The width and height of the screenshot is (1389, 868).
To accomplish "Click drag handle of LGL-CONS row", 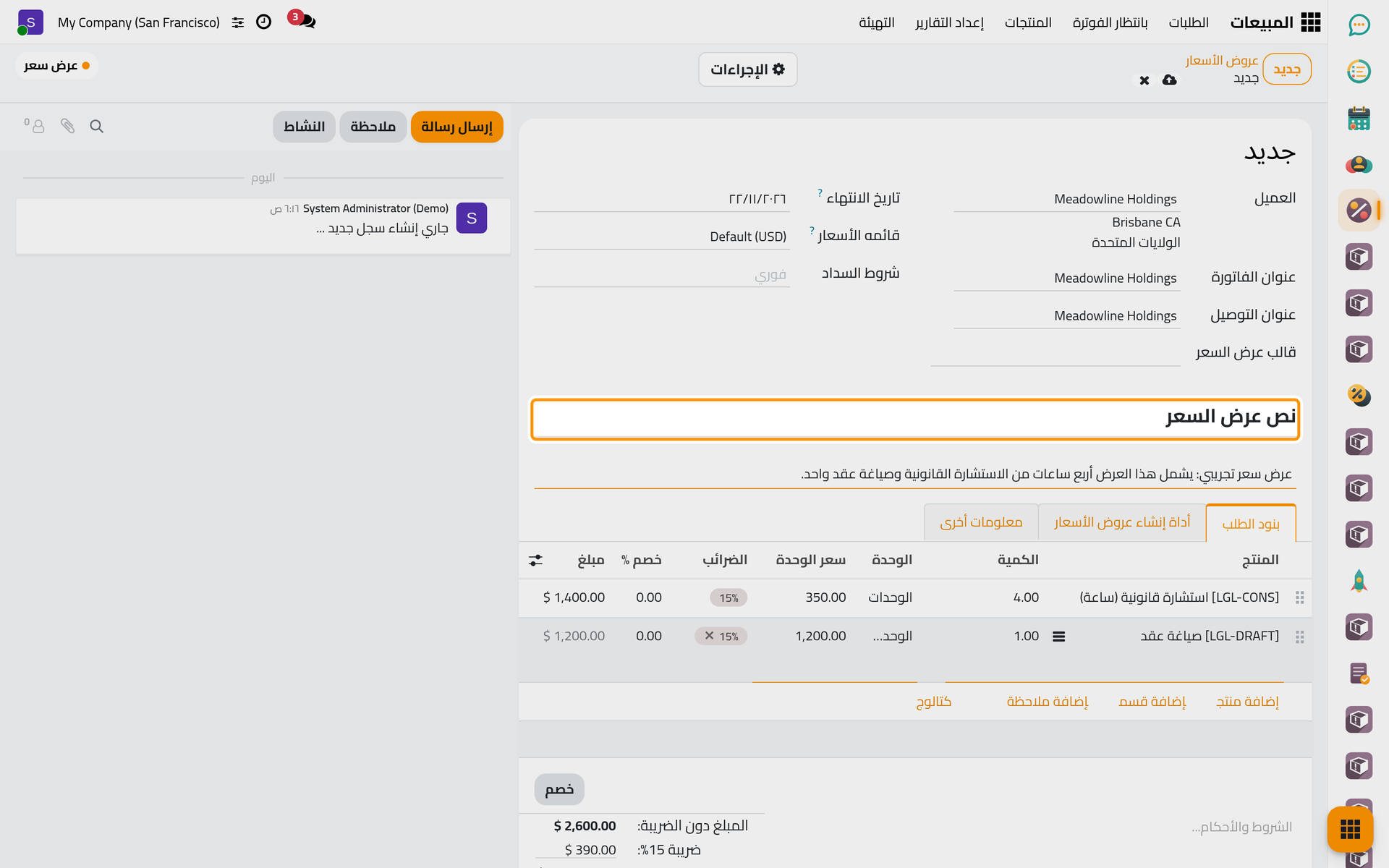I will point(1299,597).
